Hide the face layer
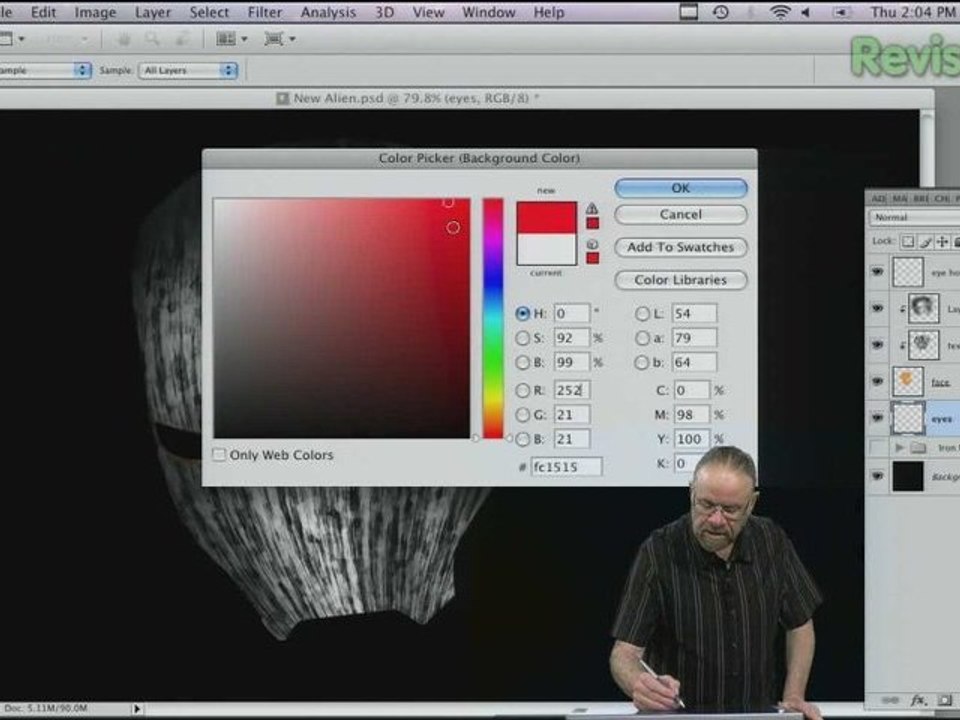Viewport: 960px width, 720px height. (877, 381)
